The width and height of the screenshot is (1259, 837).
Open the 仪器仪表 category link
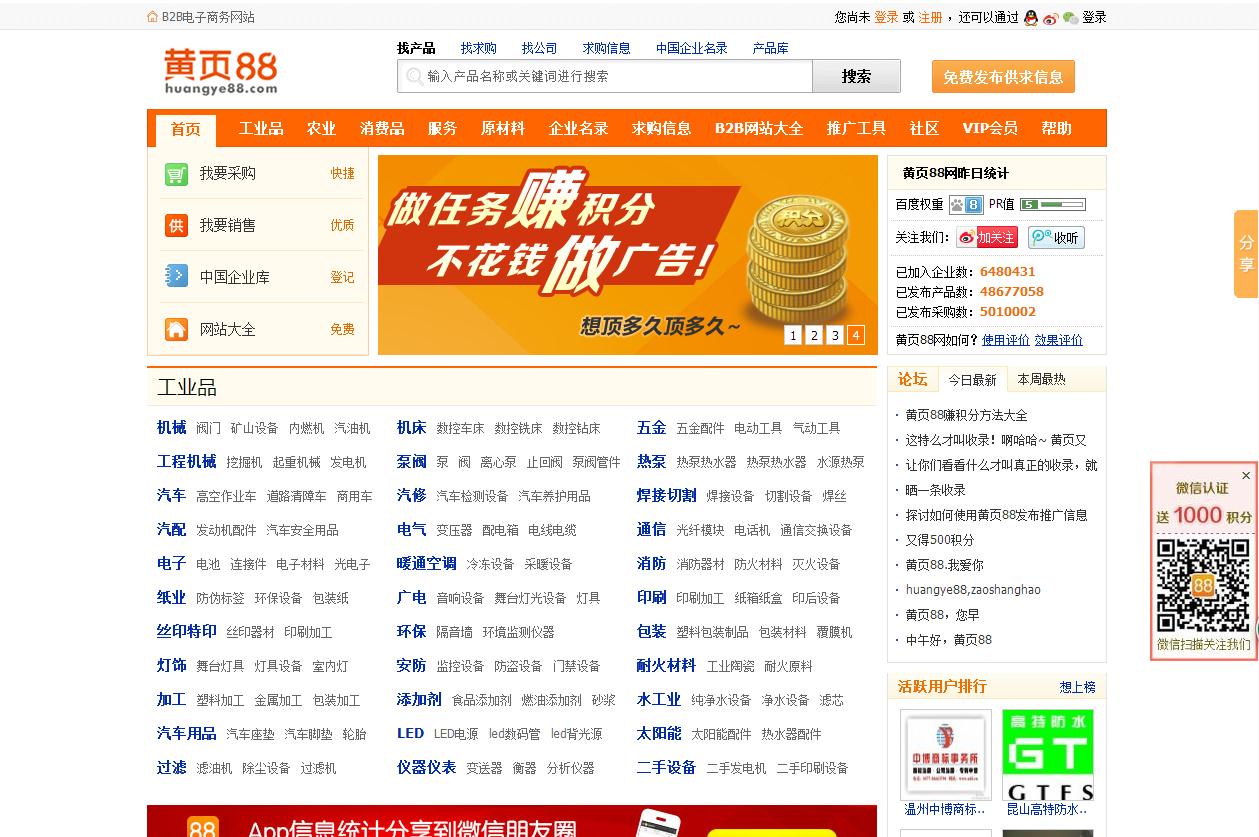point(427,767)
